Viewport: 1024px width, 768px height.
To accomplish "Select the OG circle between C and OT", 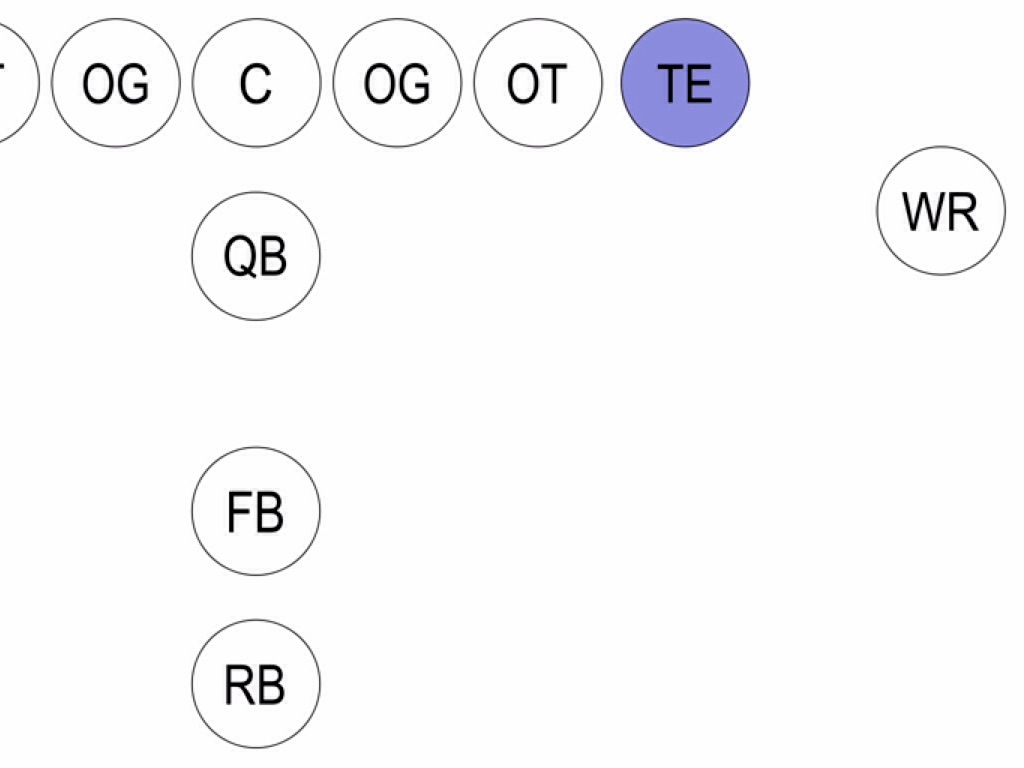I will pos(397,83).
